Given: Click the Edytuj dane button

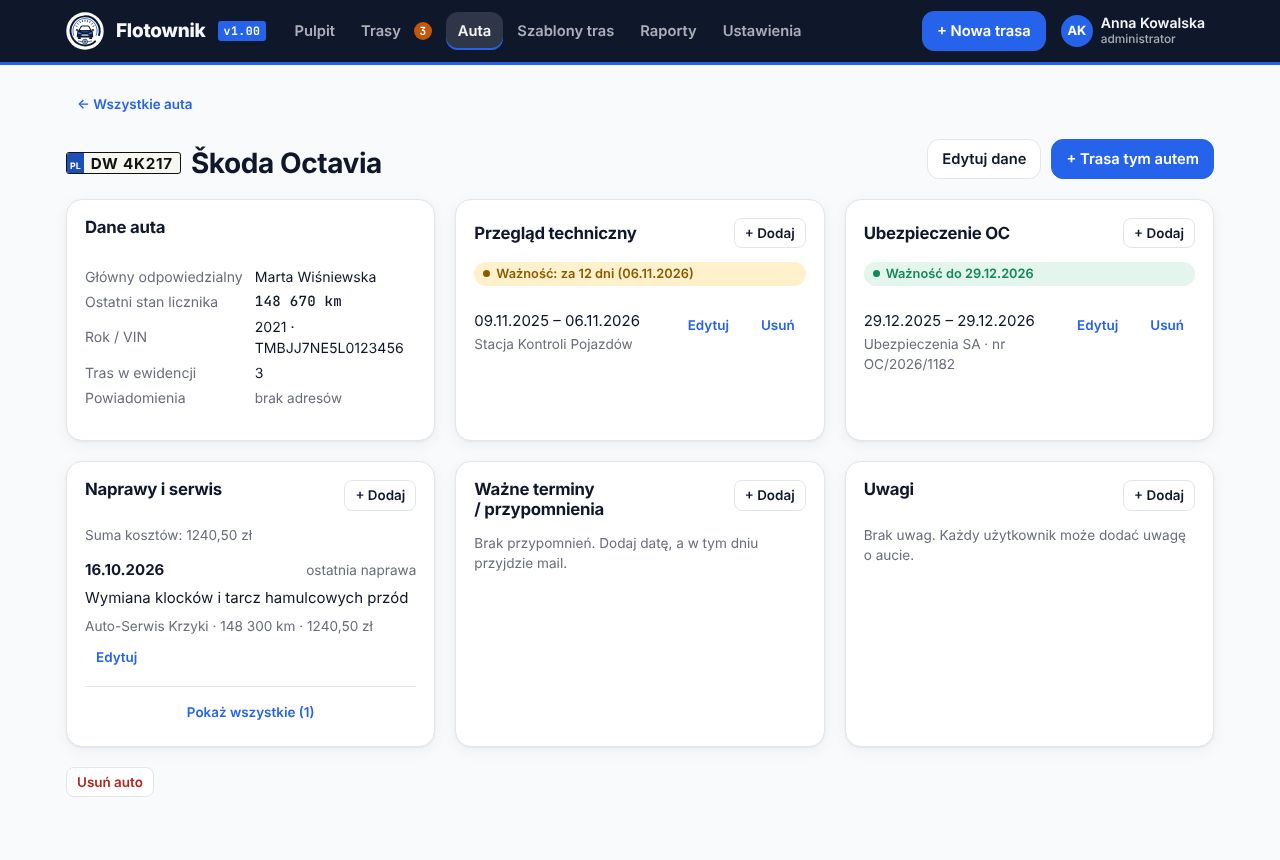Looking at the screenshot, I should click(984, 159).
